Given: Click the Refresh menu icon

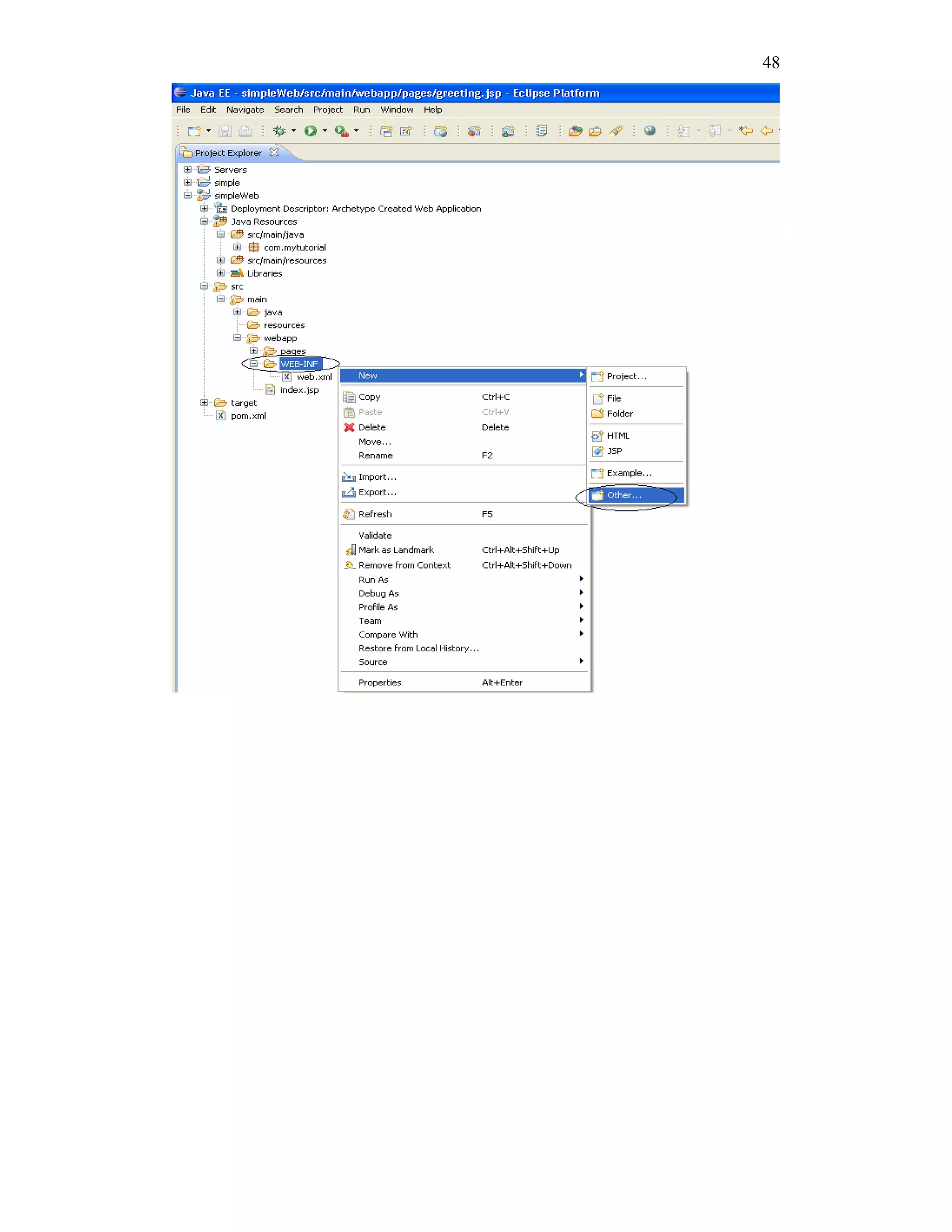Looking at the screenshot, I should click(349, 514).
